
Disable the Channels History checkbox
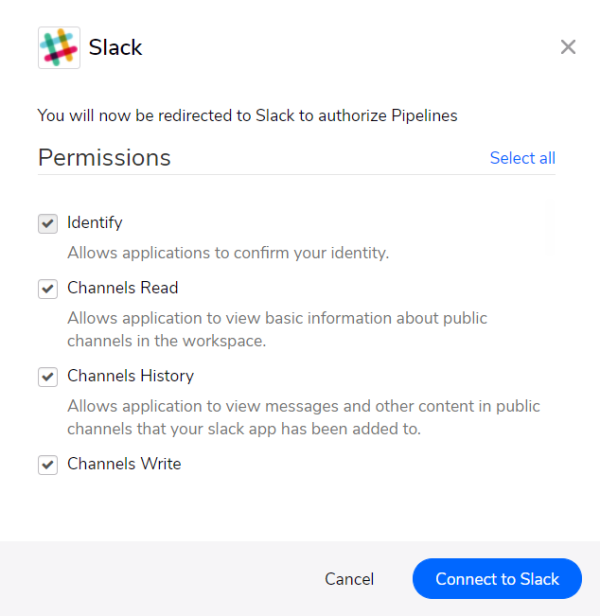point(48,377)
